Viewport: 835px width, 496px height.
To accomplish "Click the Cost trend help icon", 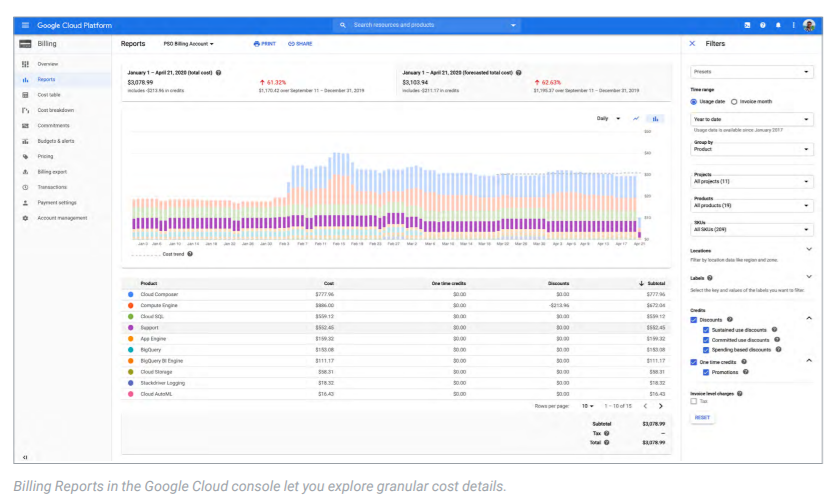I will pos(190,254).
